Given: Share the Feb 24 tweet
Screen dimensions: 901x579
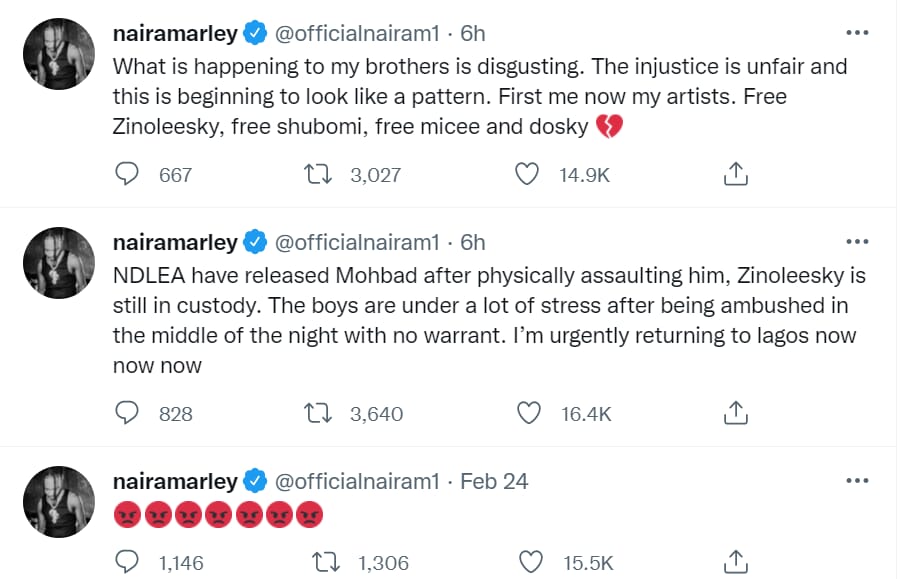Looking at the screenshot, I should 738,562.
